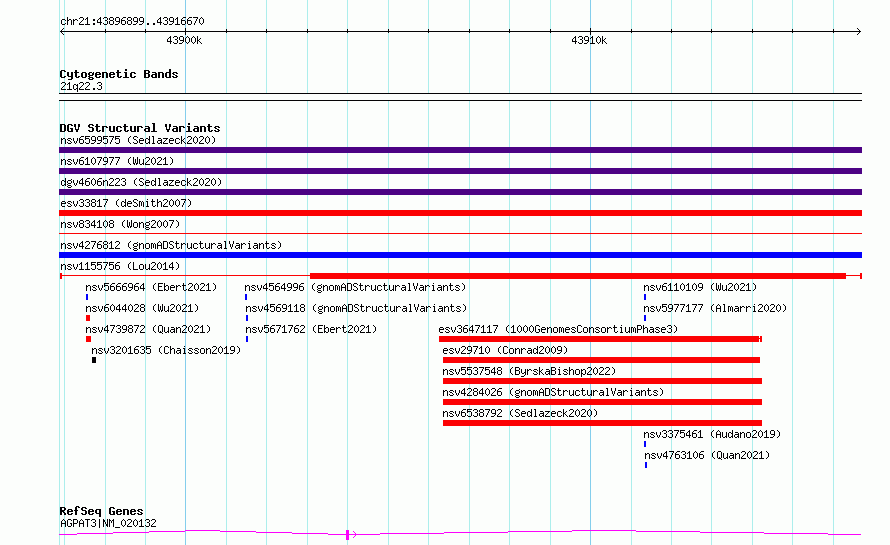
Task: Open nsv4564996 (gnomADStructuralVariants) label
Action: click(x=355, y=287)
